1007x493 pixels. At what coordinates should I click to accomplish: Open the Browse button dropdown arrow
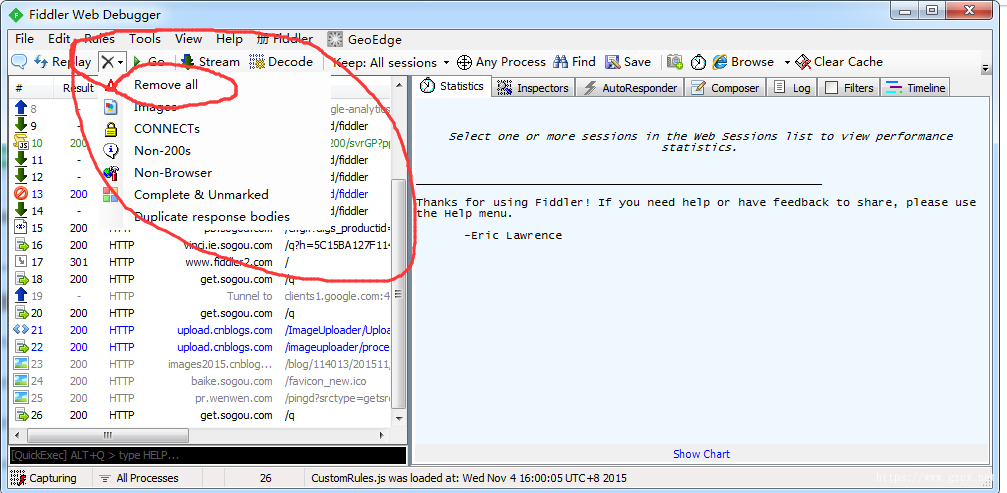(787, 62)
